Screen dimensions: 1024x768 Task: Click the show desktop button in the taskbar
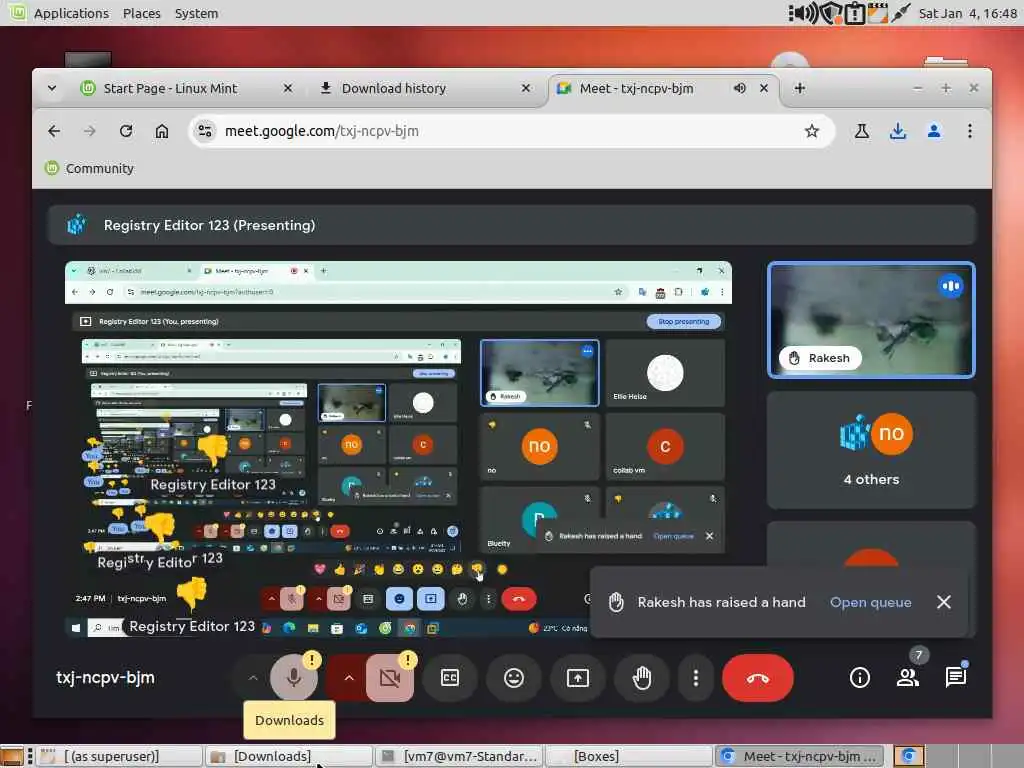12,756
